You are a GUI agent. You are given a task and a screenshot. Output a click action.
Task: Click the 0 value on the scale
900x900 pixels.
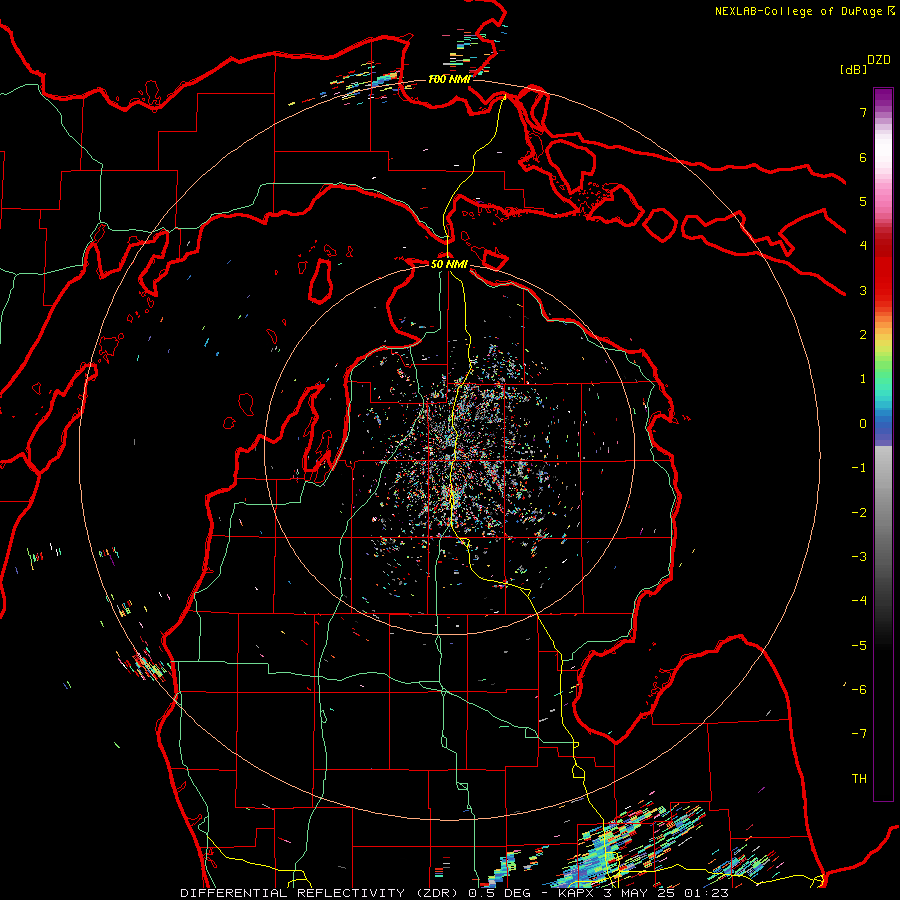click(863, 424)
